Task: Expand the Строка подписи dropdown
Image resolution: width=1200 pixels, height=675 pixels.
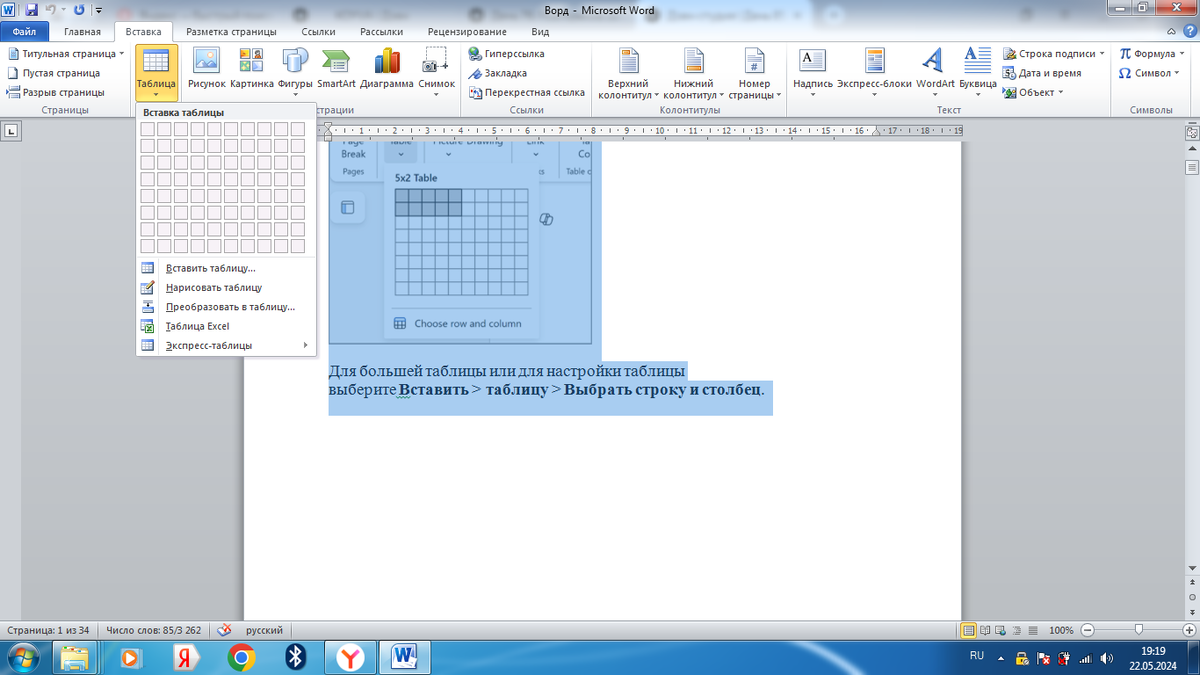Action: [1101, 54]
